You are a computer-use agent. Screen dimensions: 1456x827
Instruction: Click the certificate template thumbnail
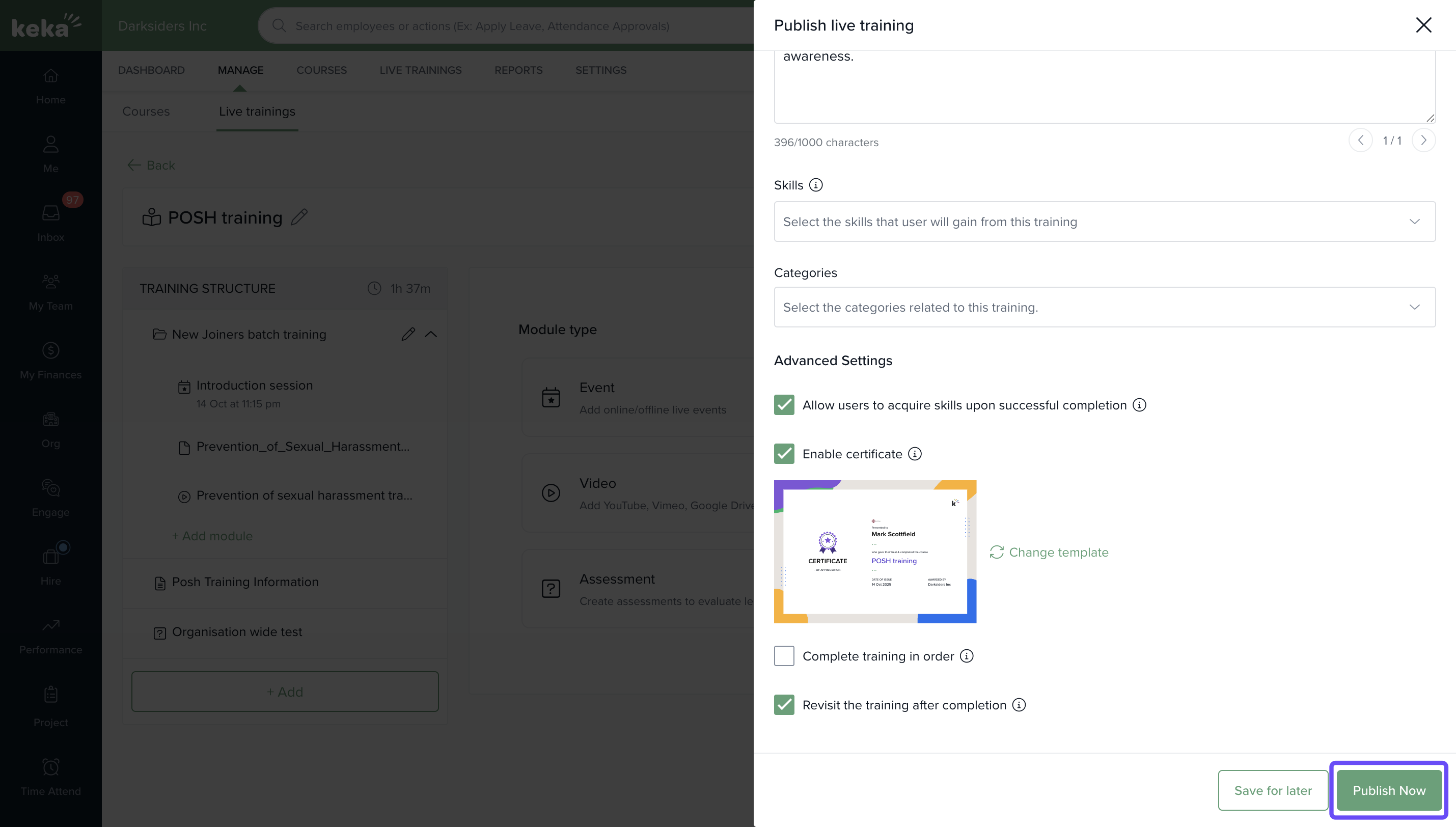874,552
